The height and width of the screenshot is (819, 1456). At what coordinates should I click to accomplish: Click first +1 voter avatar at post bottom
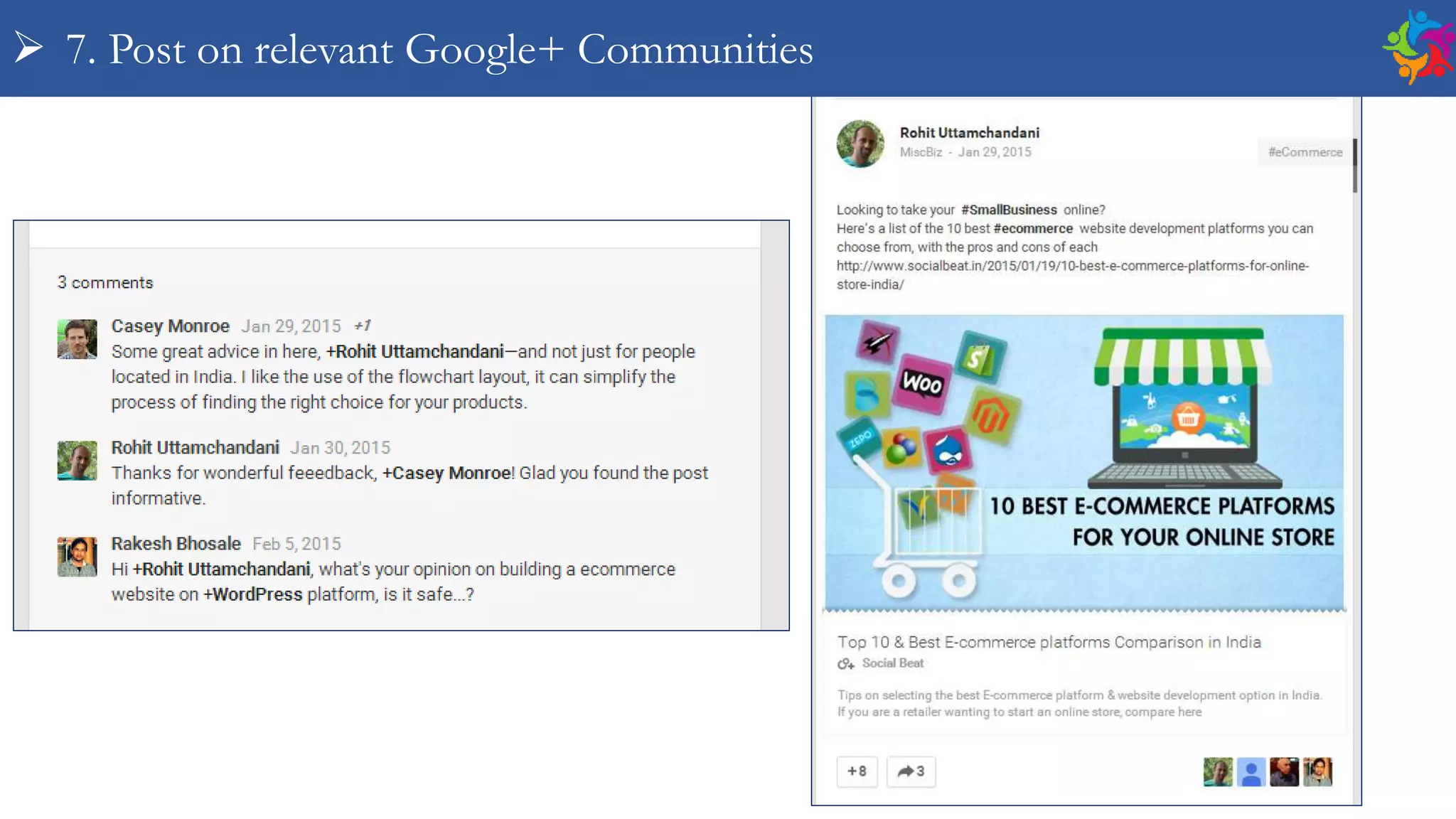[x=1218, y=772]
